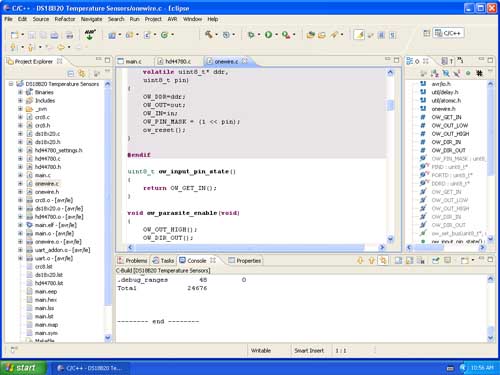This screenshot has width=500, height=375.
Task: Switch to the Tasks tab
Action: pos(163,261)
